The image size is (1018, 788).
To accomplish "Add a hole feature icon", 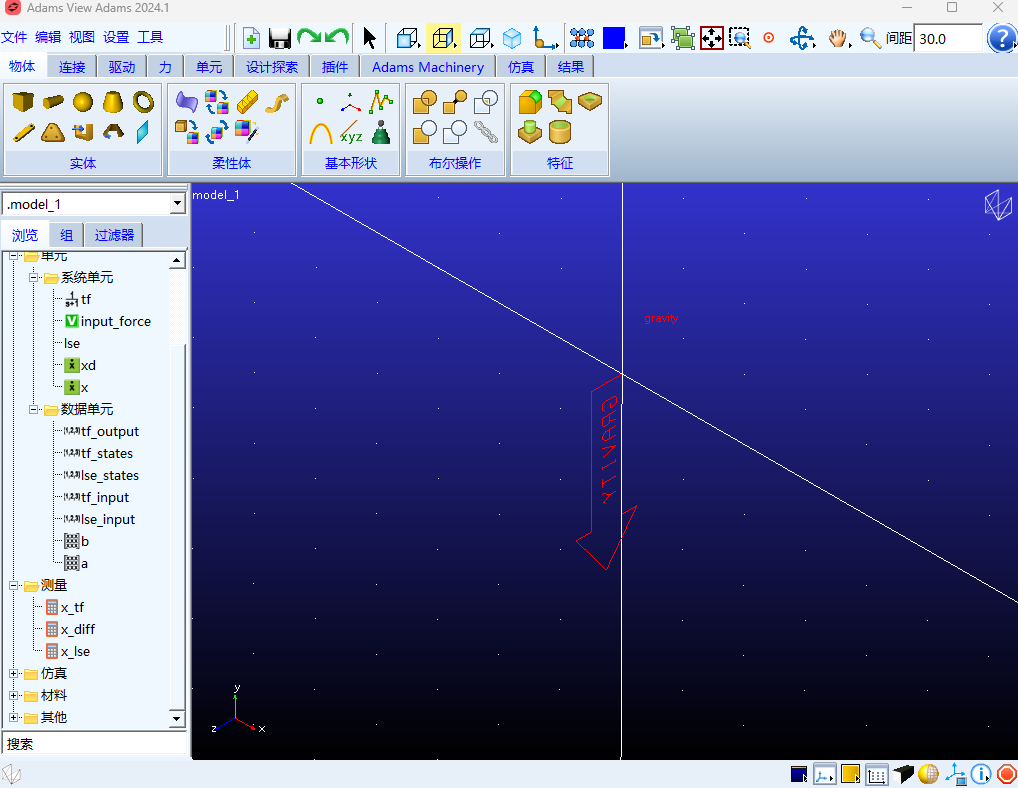I will 590,101.
